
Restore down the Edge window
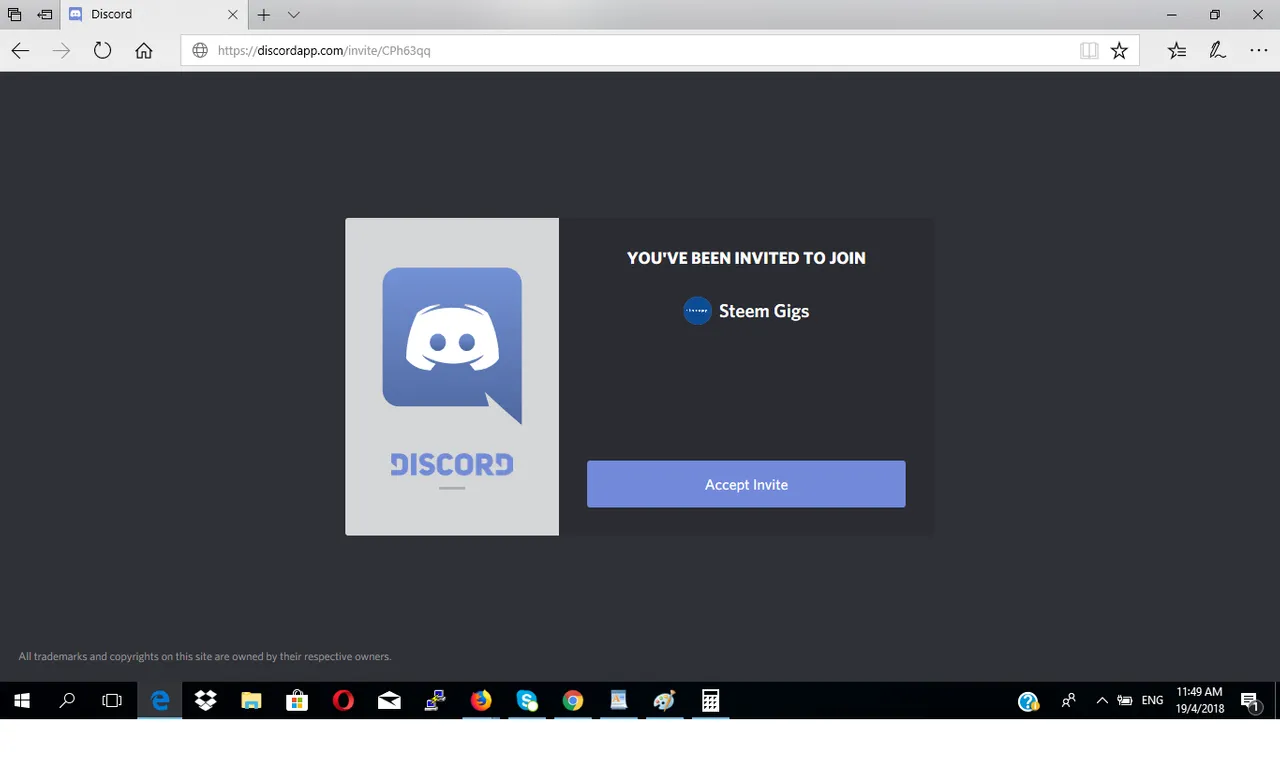[1215, 15]
